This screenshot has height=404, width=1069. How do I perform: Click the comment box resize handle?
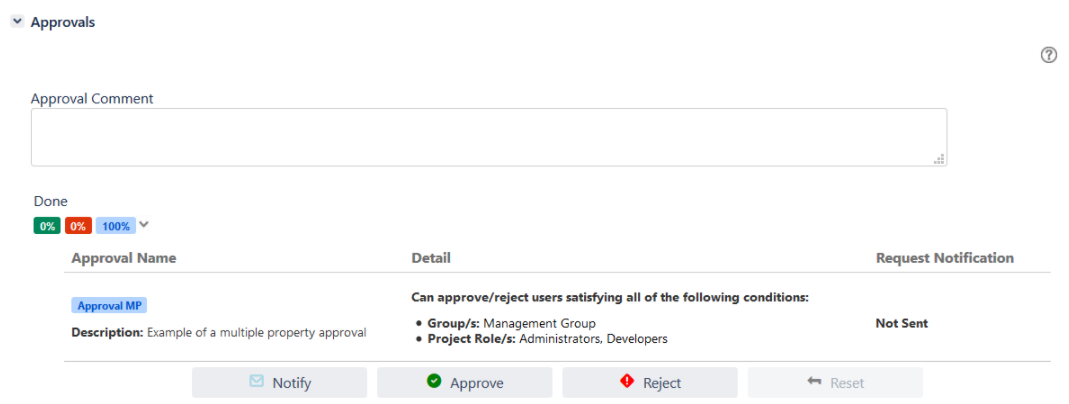click(939, 158)
